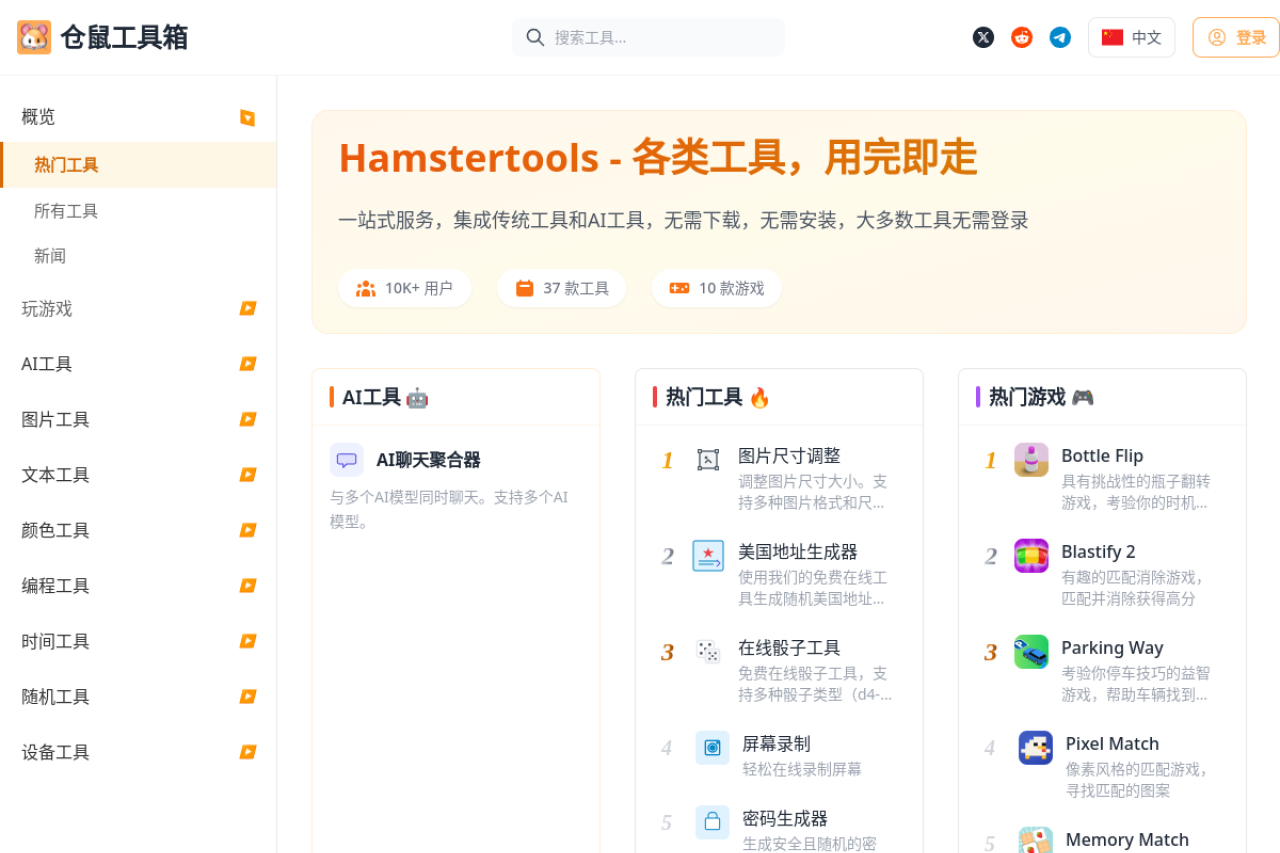The height and width of the screenshot is (853, 1280).
Task: Click the AI工具 🤖 card heading
Action: coord(385,397)
